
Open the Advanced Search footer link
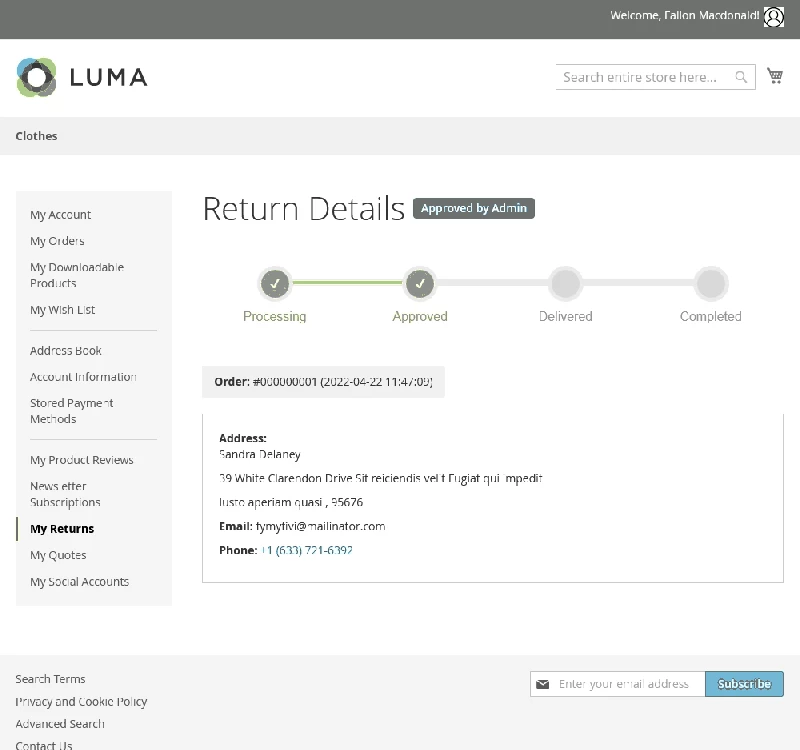pyautogui.click(x=60, y=724)
